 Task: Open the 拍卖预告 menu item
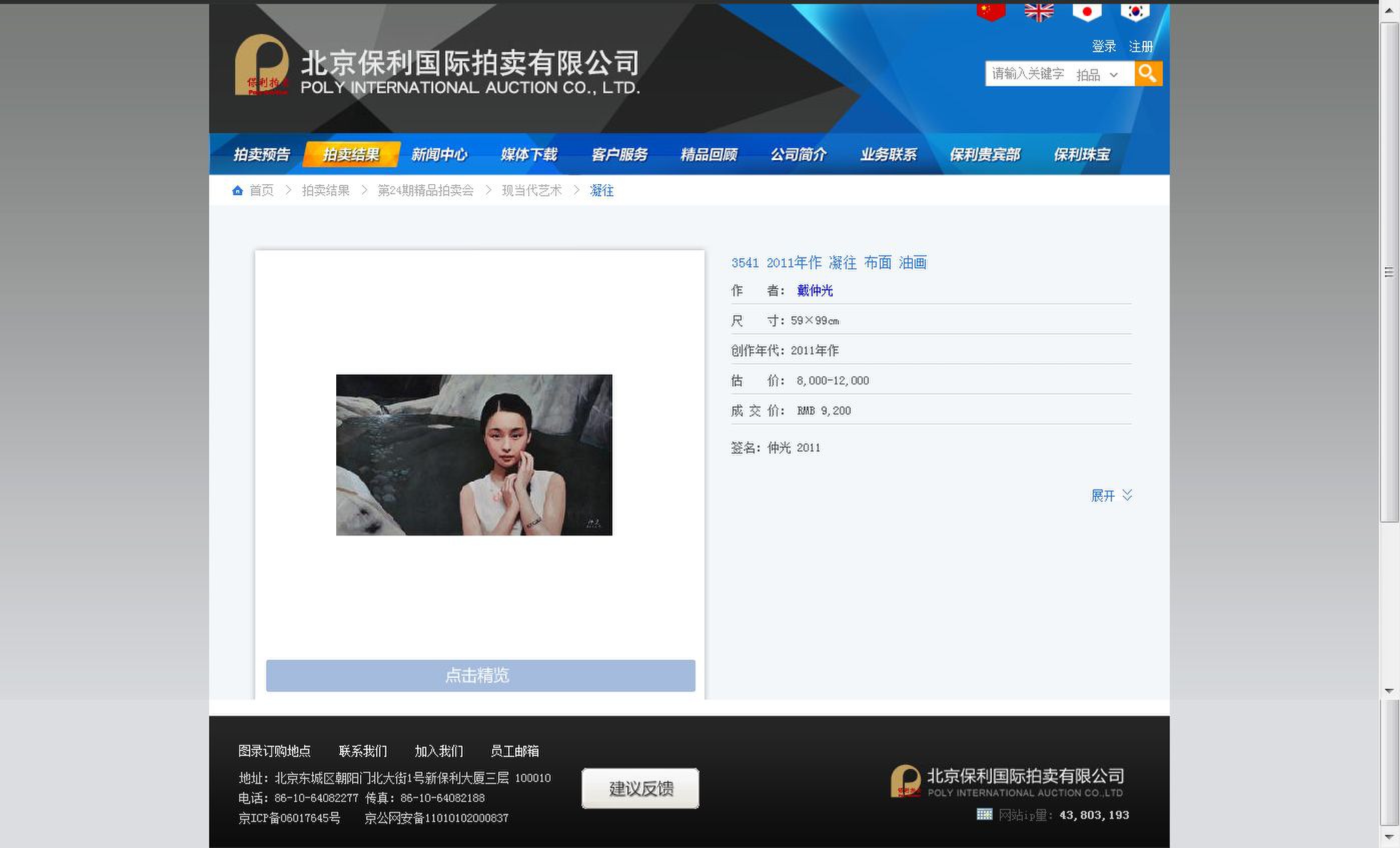(x=261, y=155)
